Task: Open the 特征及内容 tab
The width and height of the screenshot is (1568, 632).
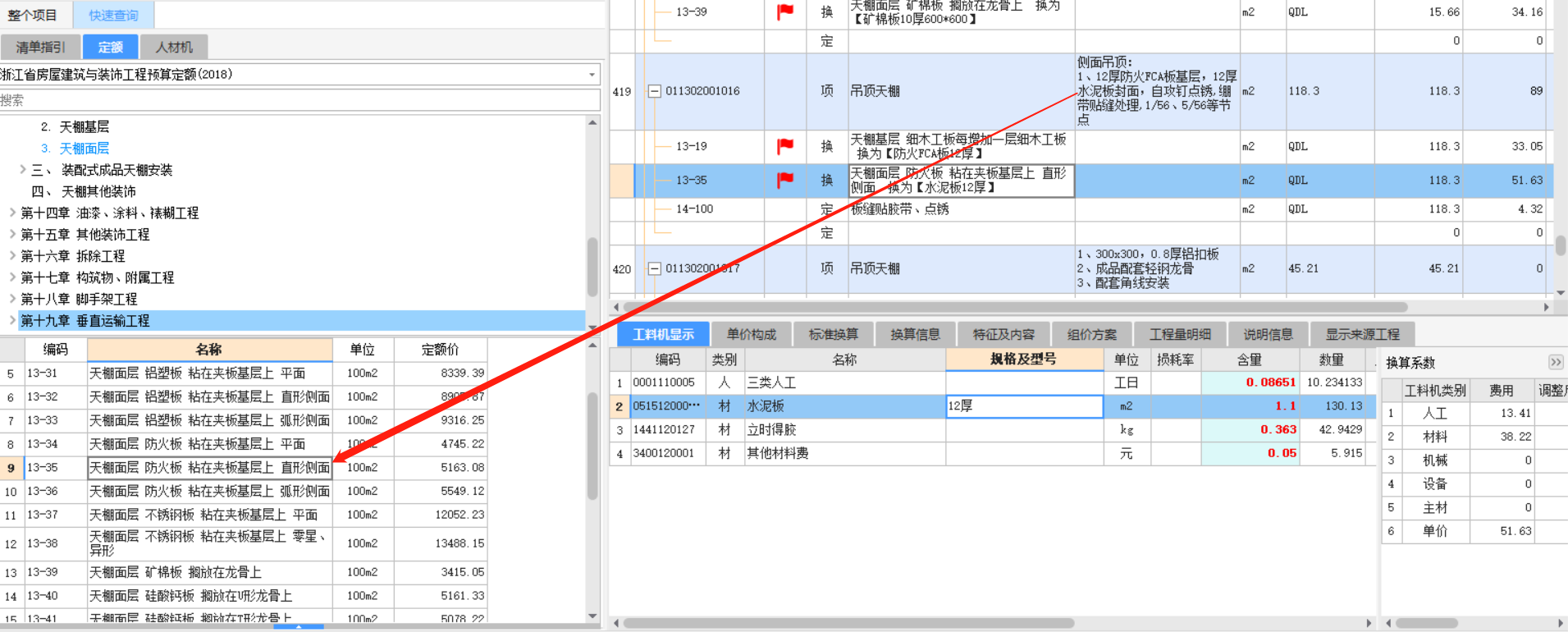Action: (x=1003, y=334)
